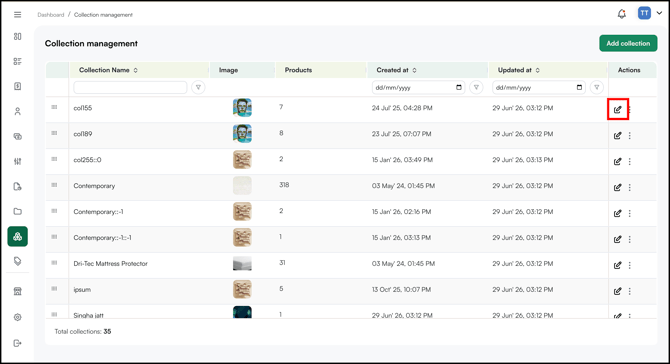Open more options for Dri-Tec Mattress Protector

tap(629, 265)
